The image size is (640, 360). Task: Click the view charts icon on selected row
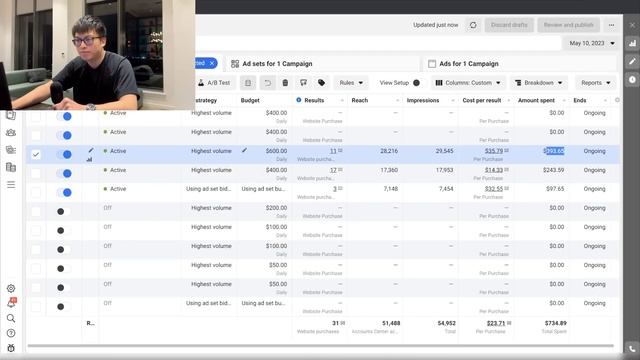coord(89,160)
